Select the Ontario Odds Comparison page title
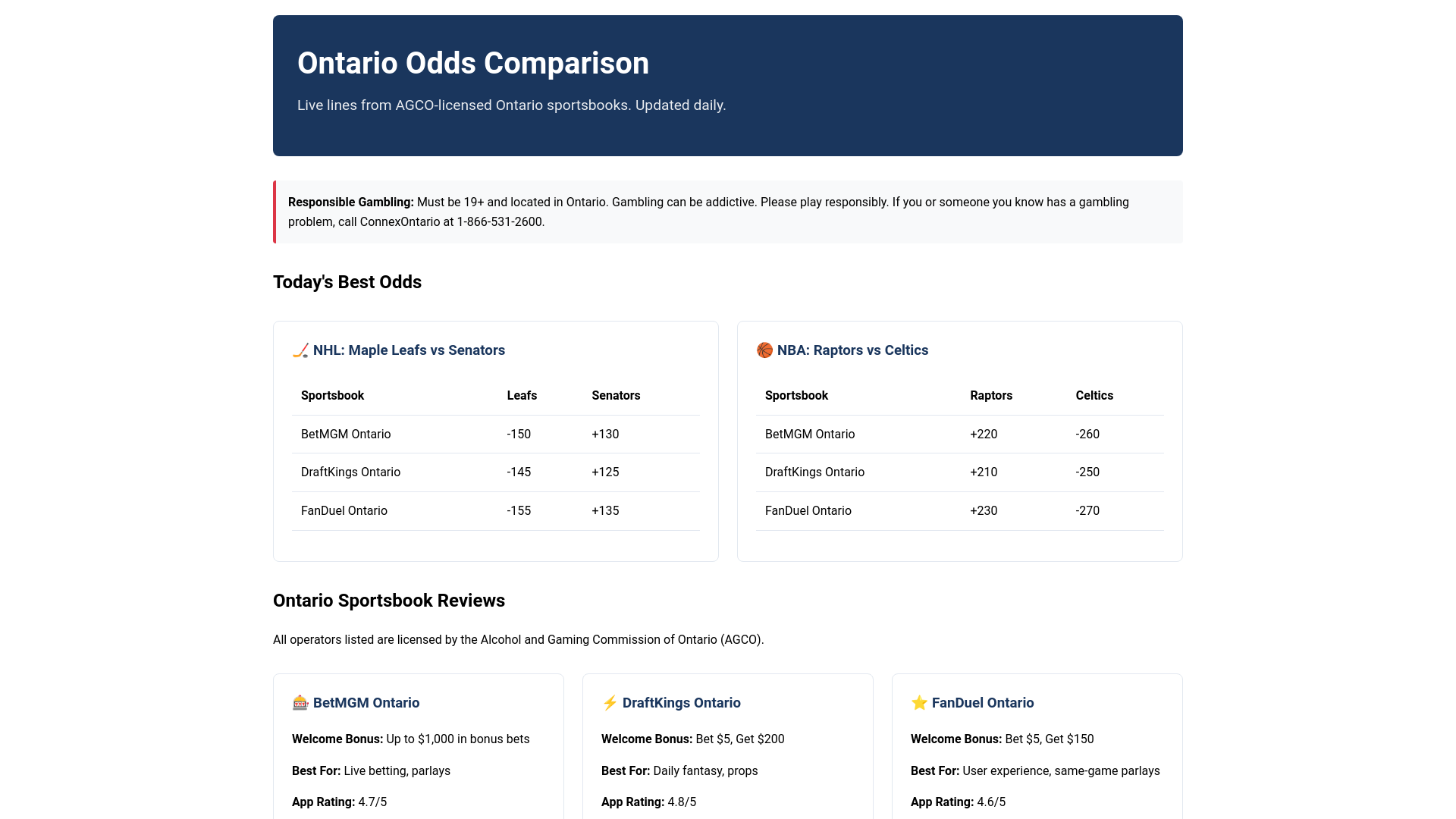The height and width of the screenshot is (819, 1456). click(473, 63)
